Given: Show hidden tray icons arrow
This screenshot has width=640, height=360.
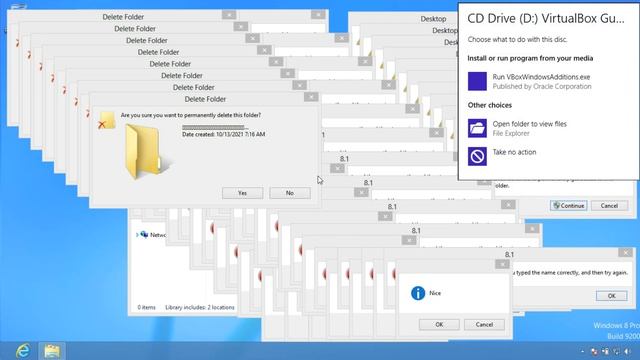Looking at the screenshot, I should pos(582,351).
